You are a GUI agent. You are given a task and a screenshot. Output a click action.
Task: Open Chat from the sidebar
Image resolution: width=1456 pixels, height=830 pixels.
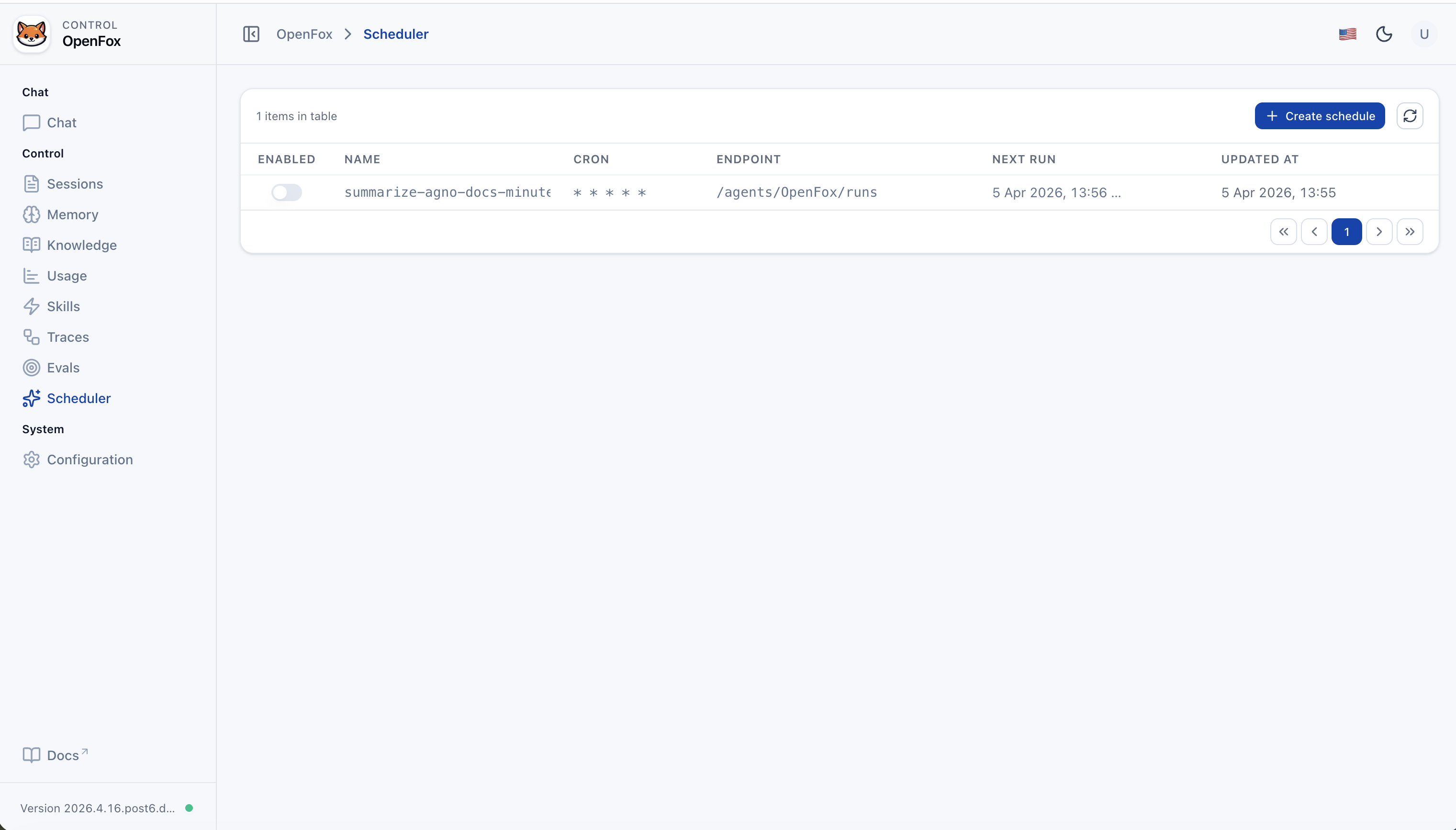[61, 122]
